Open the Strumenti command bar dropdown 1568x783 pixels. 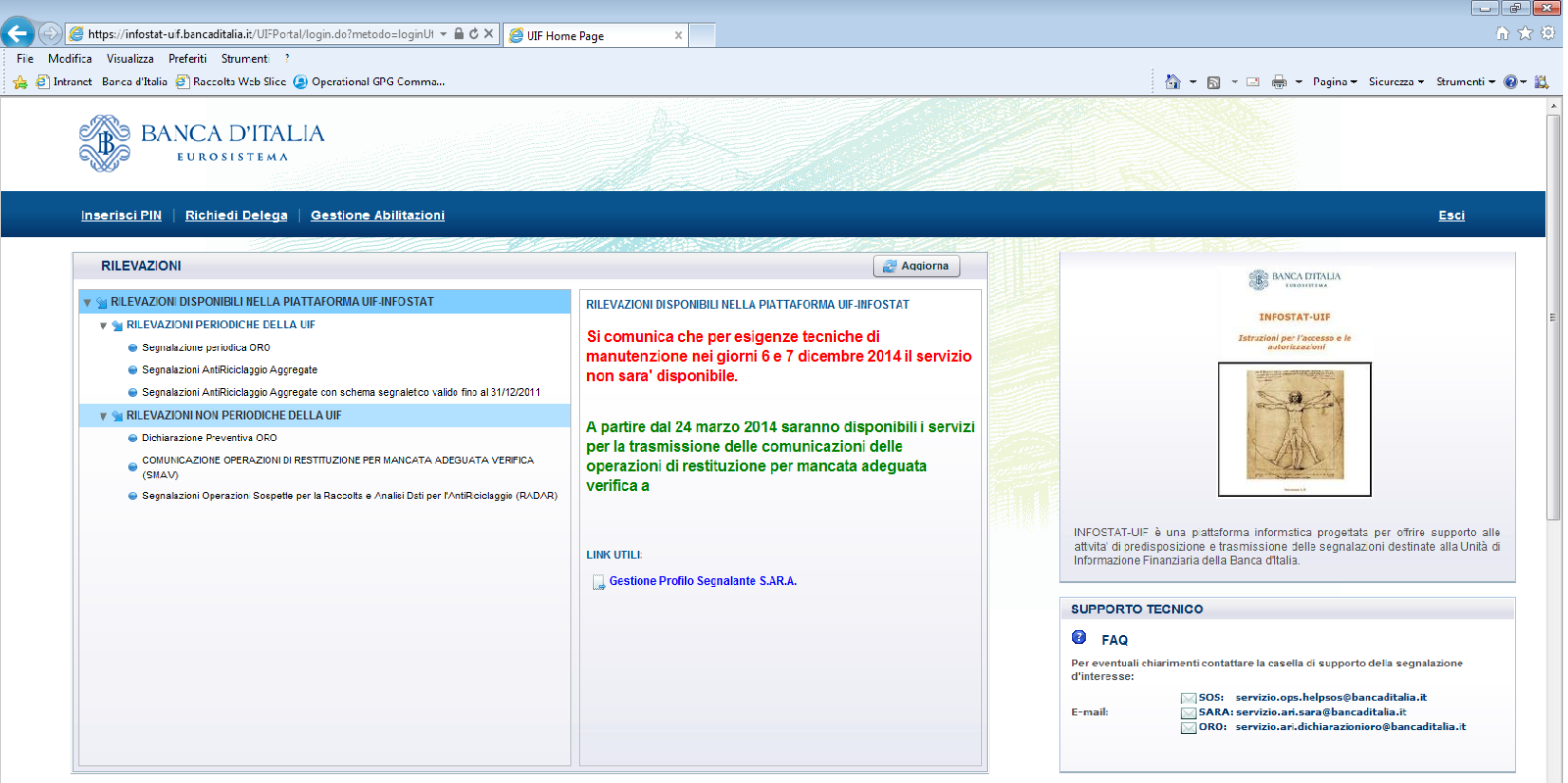click(x=1465, y=82)
